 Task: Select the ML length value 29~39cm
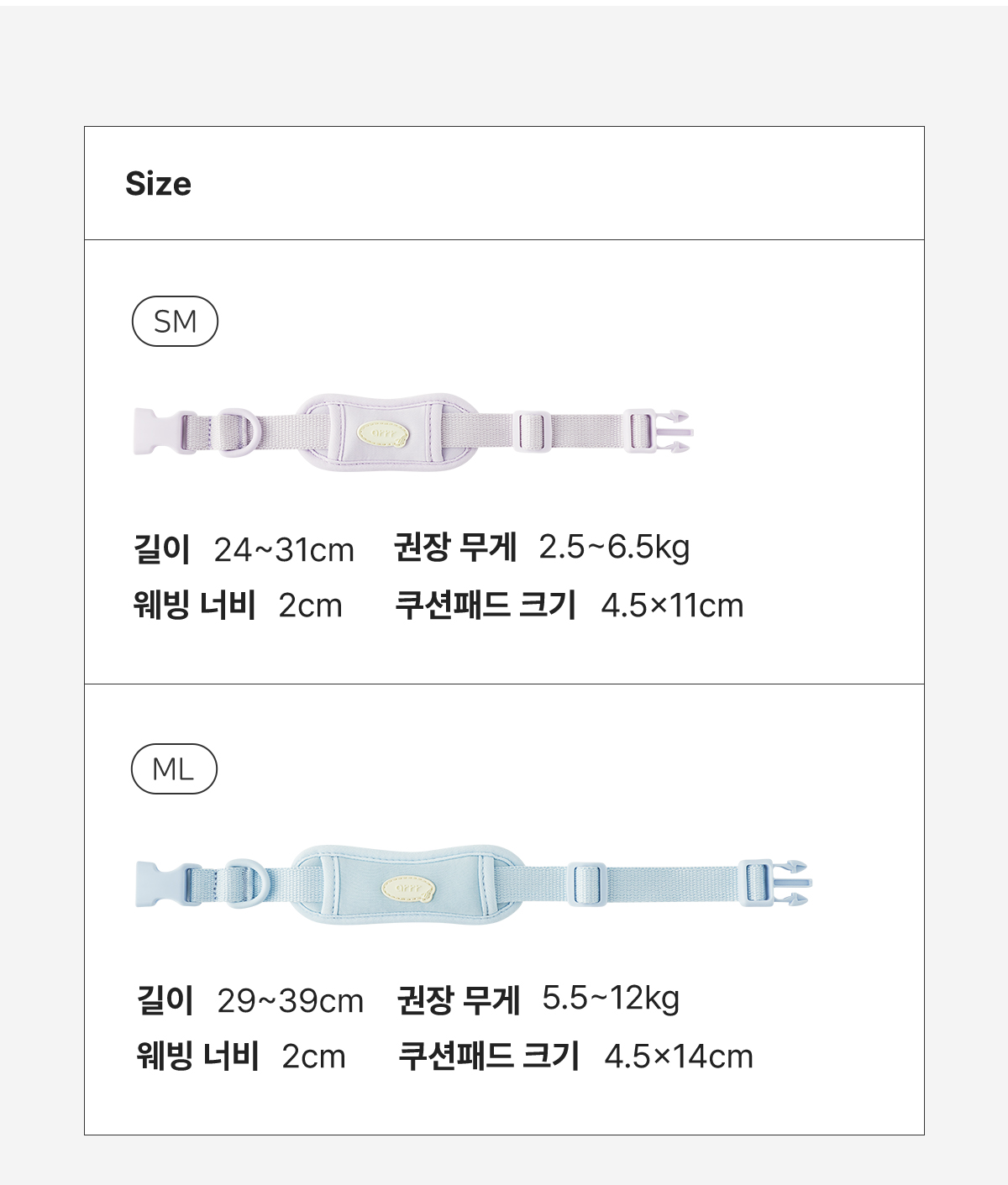[290, 1001]
